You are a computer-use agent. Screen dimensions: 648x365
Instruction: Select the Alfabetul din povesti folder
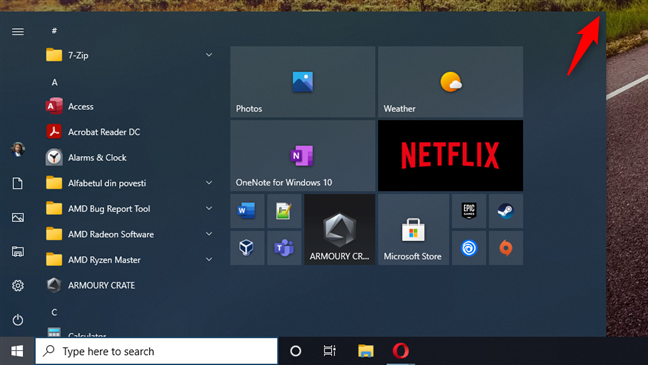(x=130, y=183)
